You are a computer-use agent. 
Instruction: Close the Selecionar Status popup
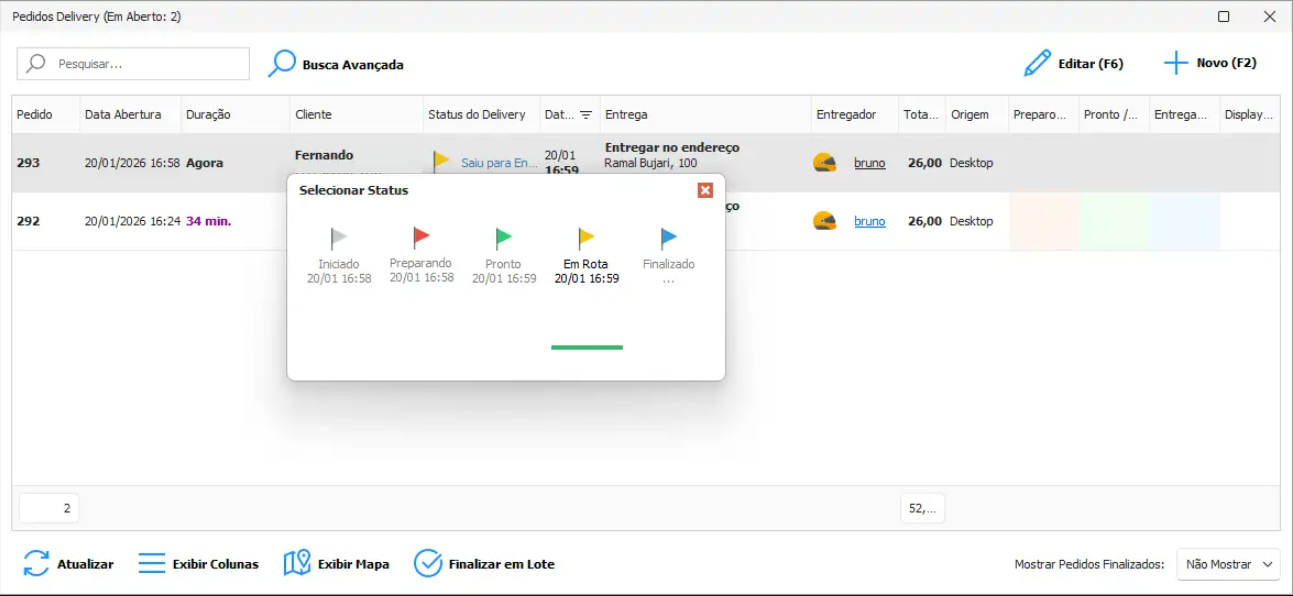click(x=705, y=190)
